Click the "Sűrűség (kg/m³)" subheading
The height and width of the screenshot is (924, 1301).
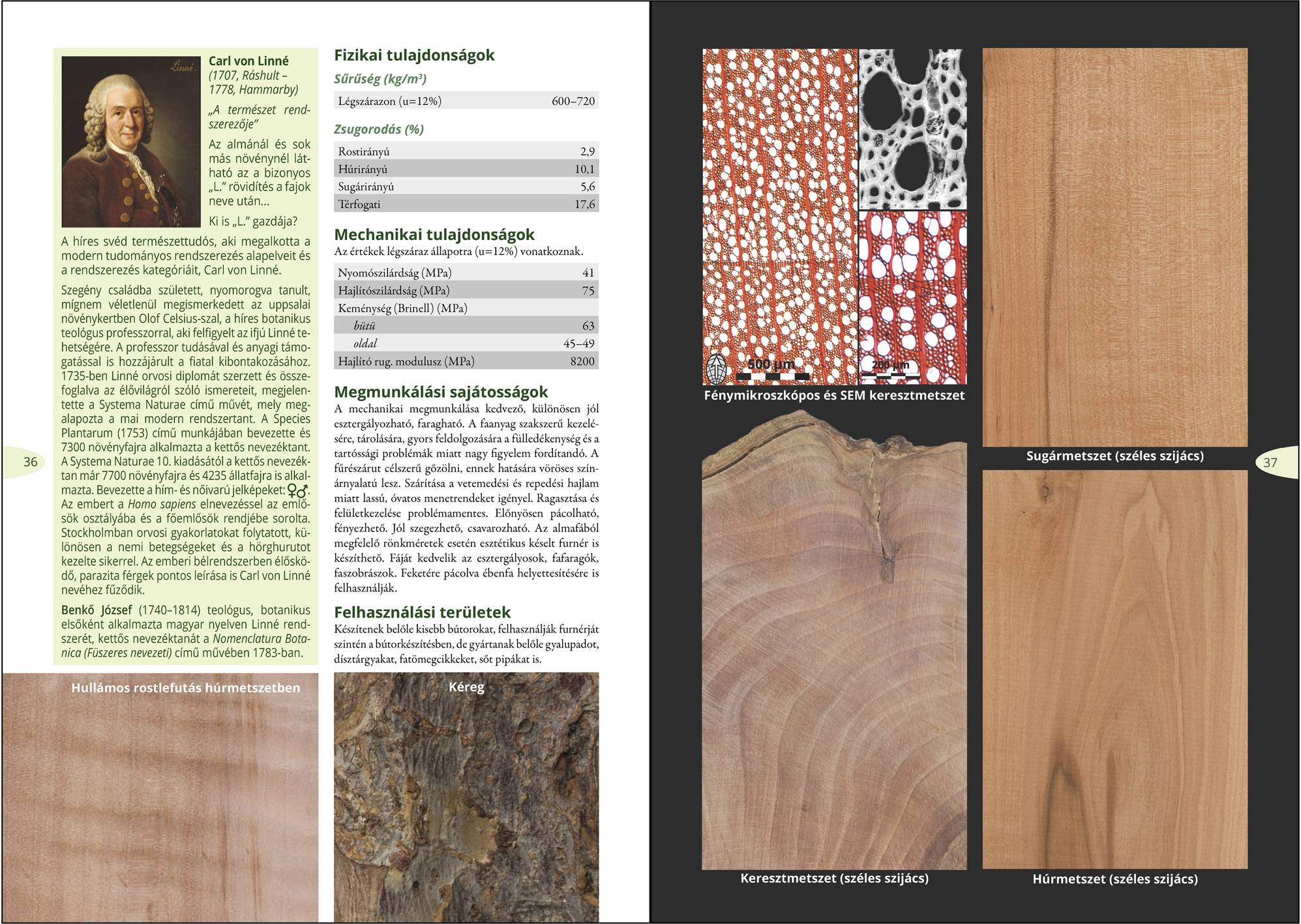pyautogui.click(x=380, y=79)
